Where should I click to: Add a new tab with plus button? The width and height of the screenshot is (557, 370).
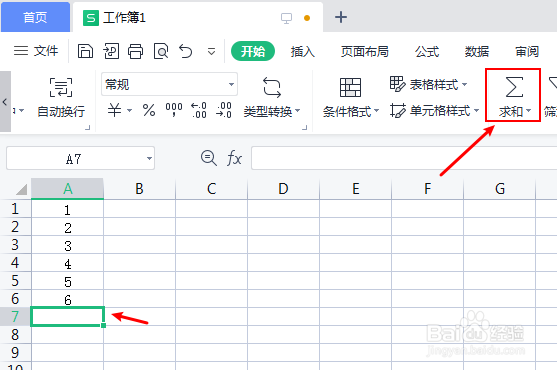point(341,17)
